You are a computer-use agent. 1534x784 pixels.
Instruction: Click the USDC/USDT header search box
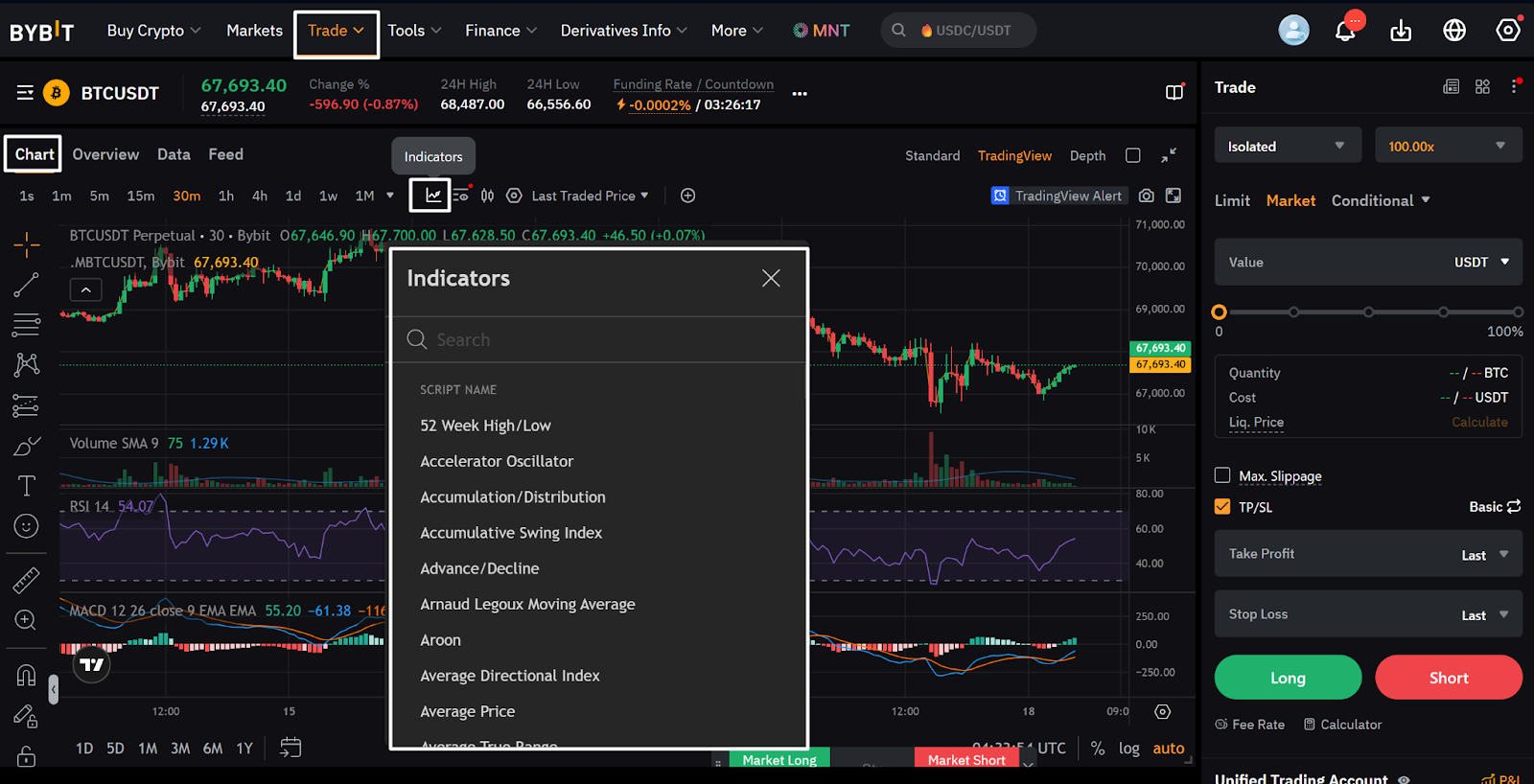tap(959, 31)
